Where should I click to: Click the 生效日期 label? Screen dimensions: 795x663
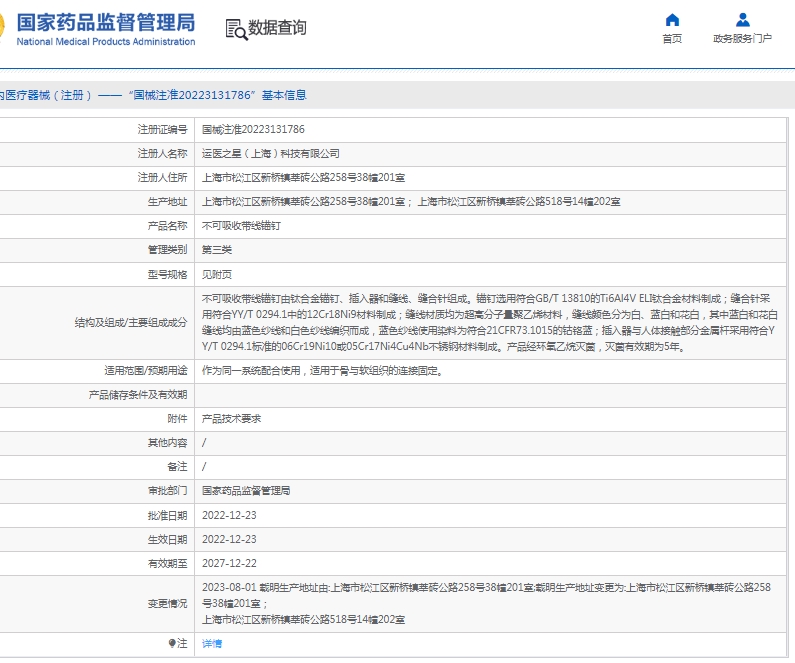pos(167,539)
